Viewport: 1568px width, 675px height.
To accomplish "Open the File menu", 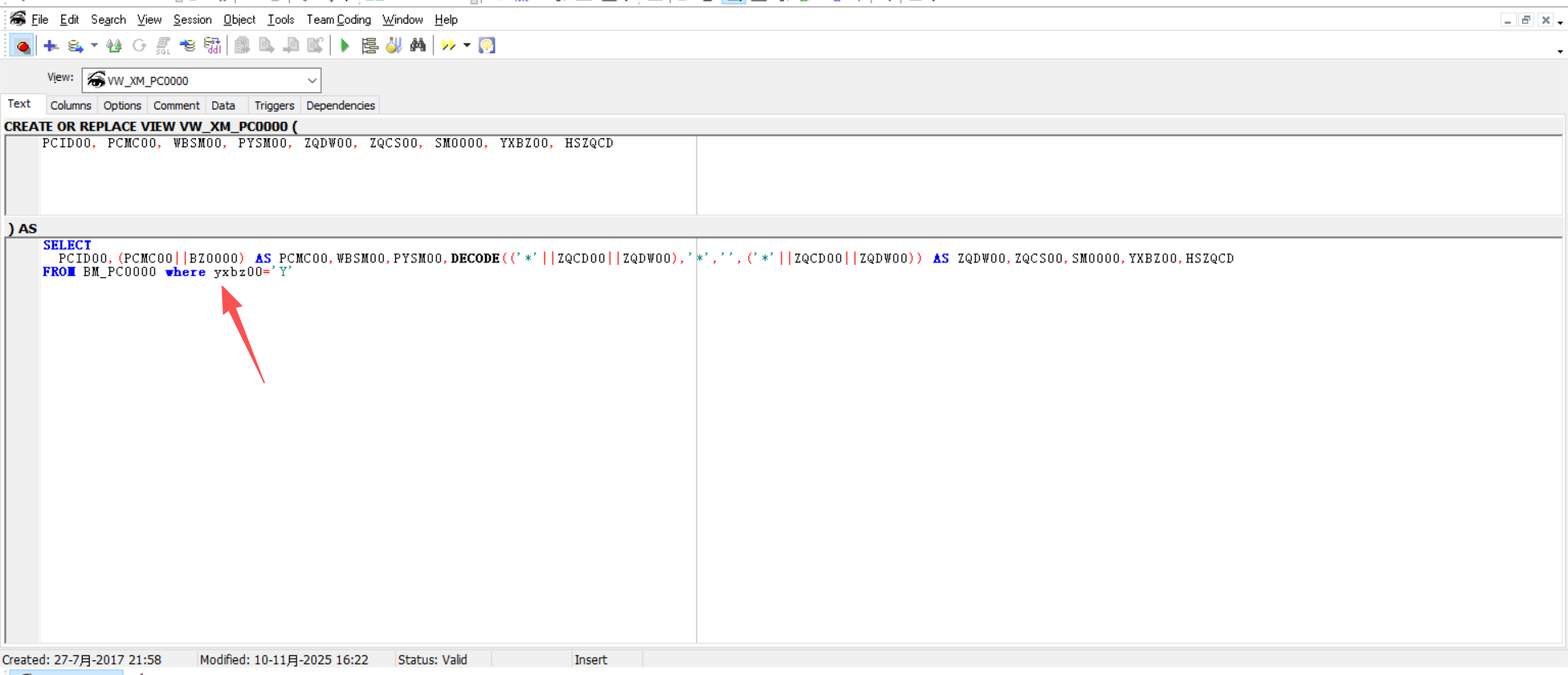I will point(40,20).
